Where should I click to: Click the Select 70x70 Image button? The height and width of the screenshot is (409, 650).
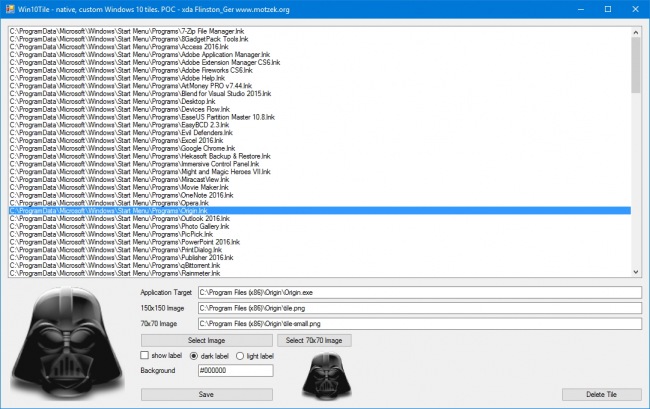314,340
